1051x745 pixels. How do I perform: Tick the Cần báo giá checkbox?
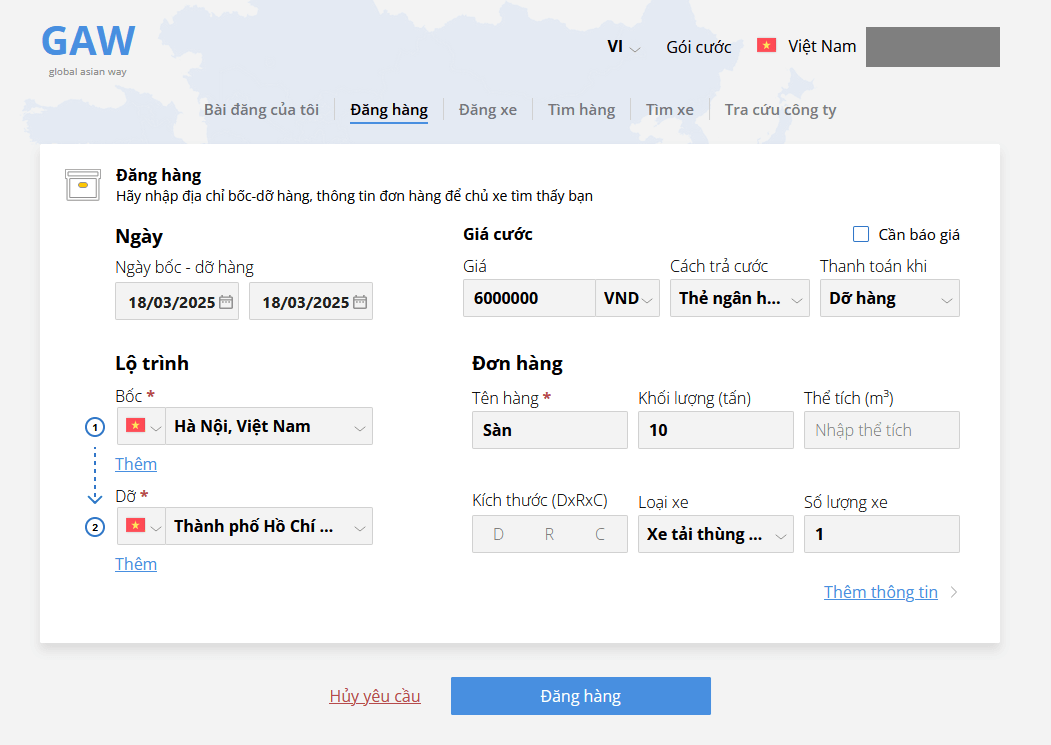[861, 234]
